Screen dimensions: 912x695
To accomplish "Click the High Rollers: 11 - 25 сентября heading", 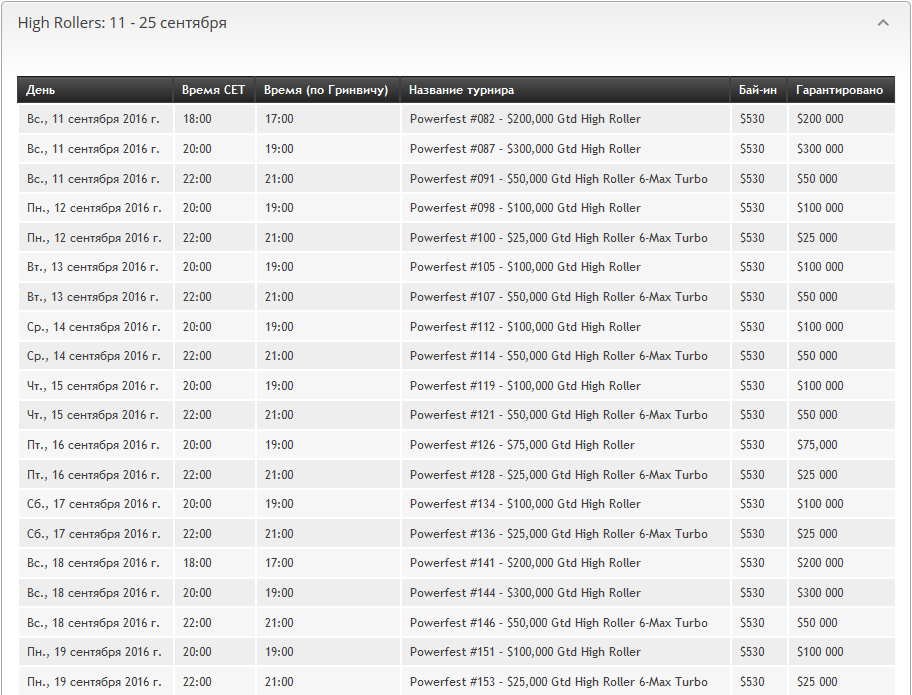I will point(122,23).
